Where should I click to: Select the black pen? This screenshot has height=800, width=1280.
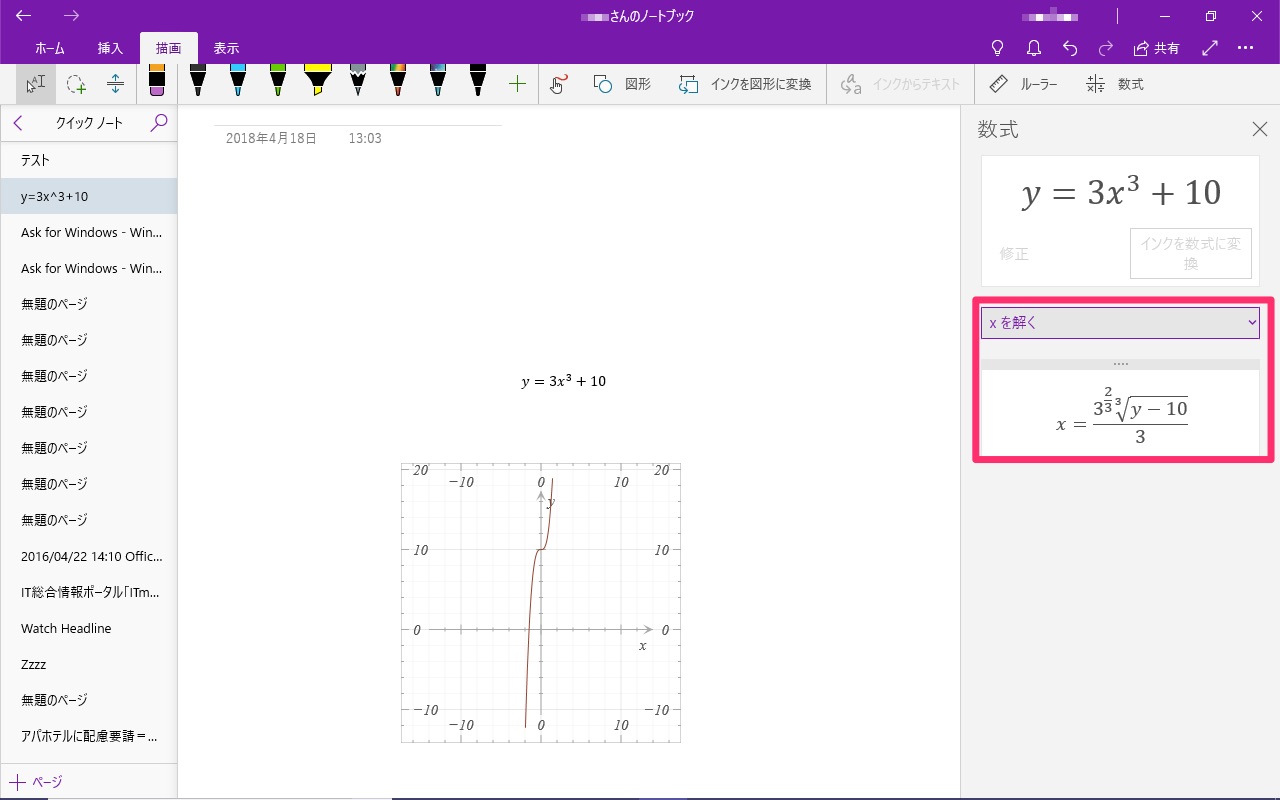tap(198, 82)
